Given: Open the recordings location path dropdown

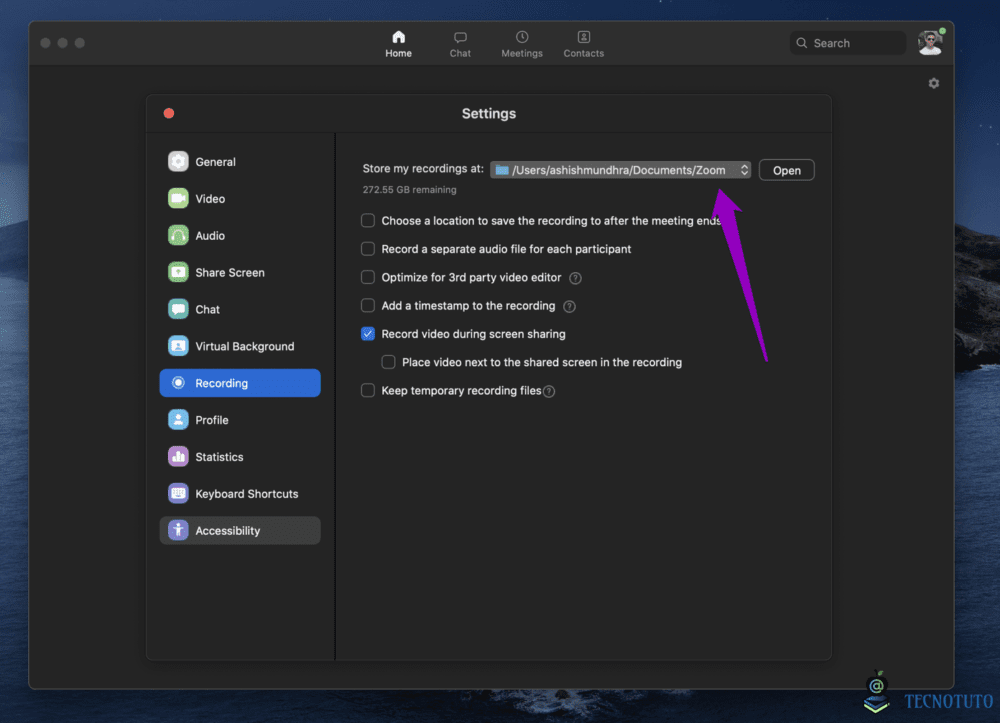Looking at the screenshot, I should click(620, 170).
